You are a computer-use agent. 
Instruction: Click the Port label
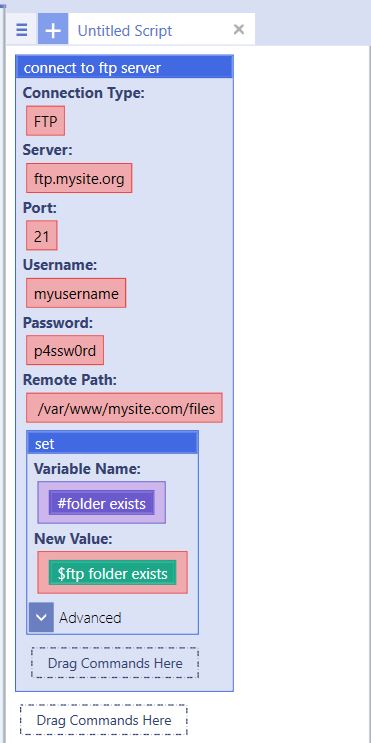coord(40,208)
